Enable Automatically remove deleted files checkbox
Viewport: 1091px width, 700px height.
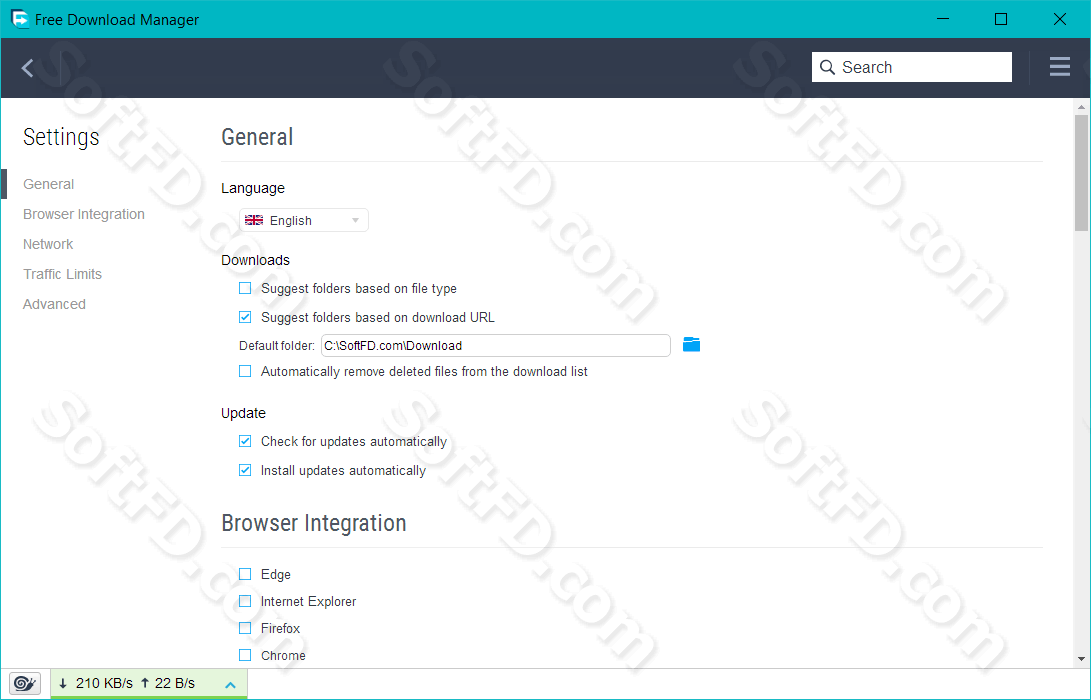(x=245, y=372)
